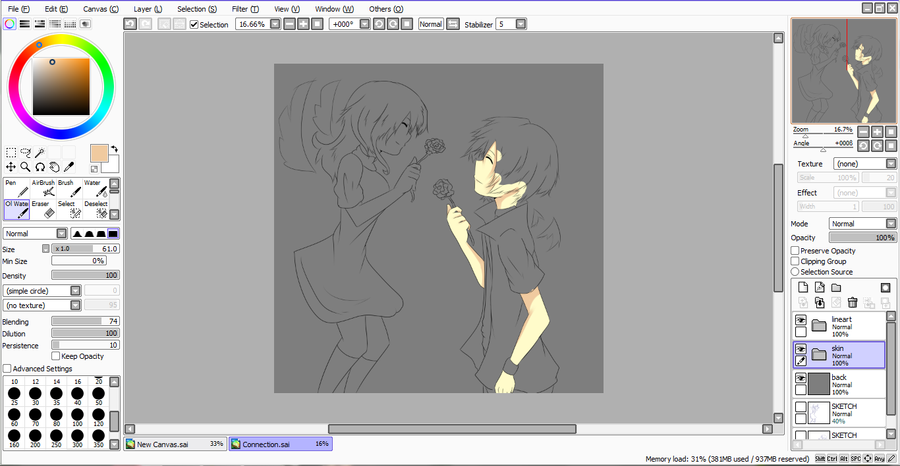
Task: Open the Filter menu
Action: [245, 9]
